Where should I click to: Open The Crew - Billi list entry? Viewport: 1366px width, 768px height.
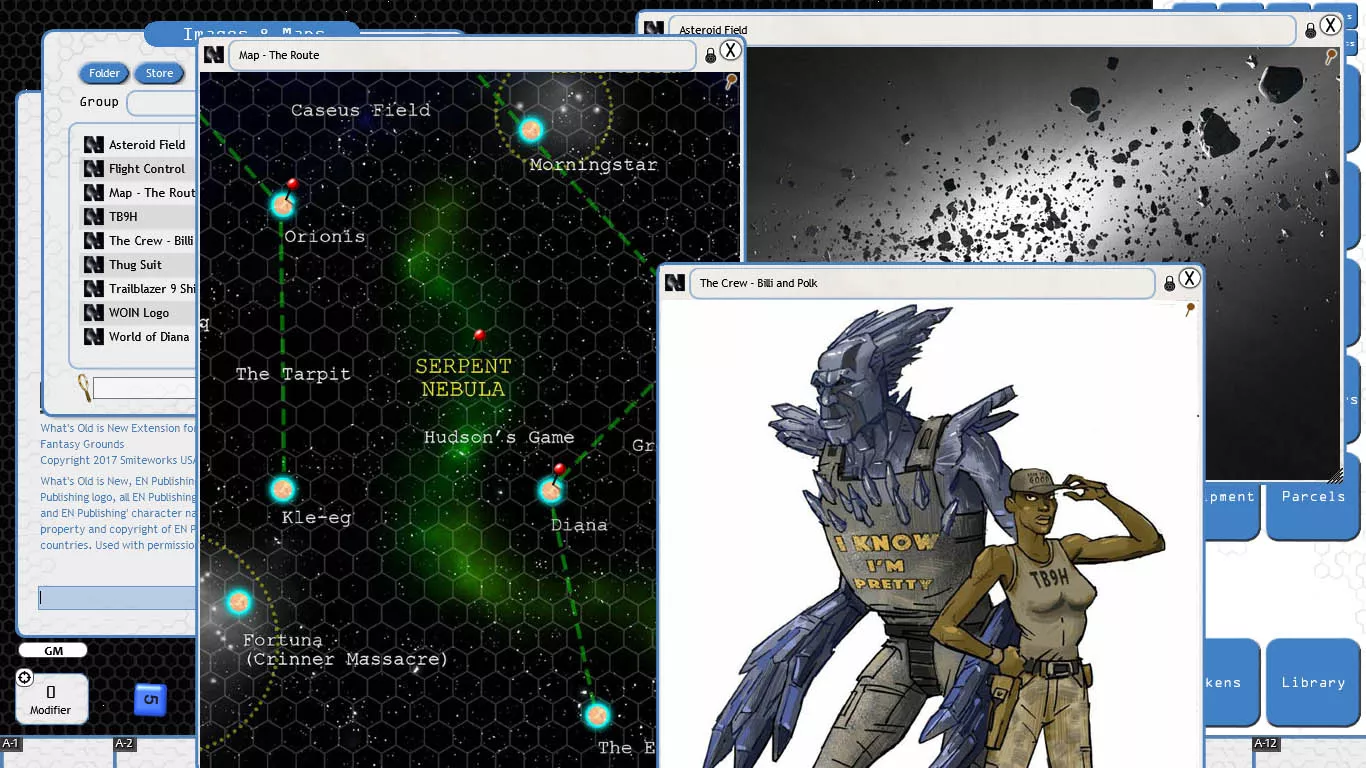pyautogui.click(x=151, y=241)
